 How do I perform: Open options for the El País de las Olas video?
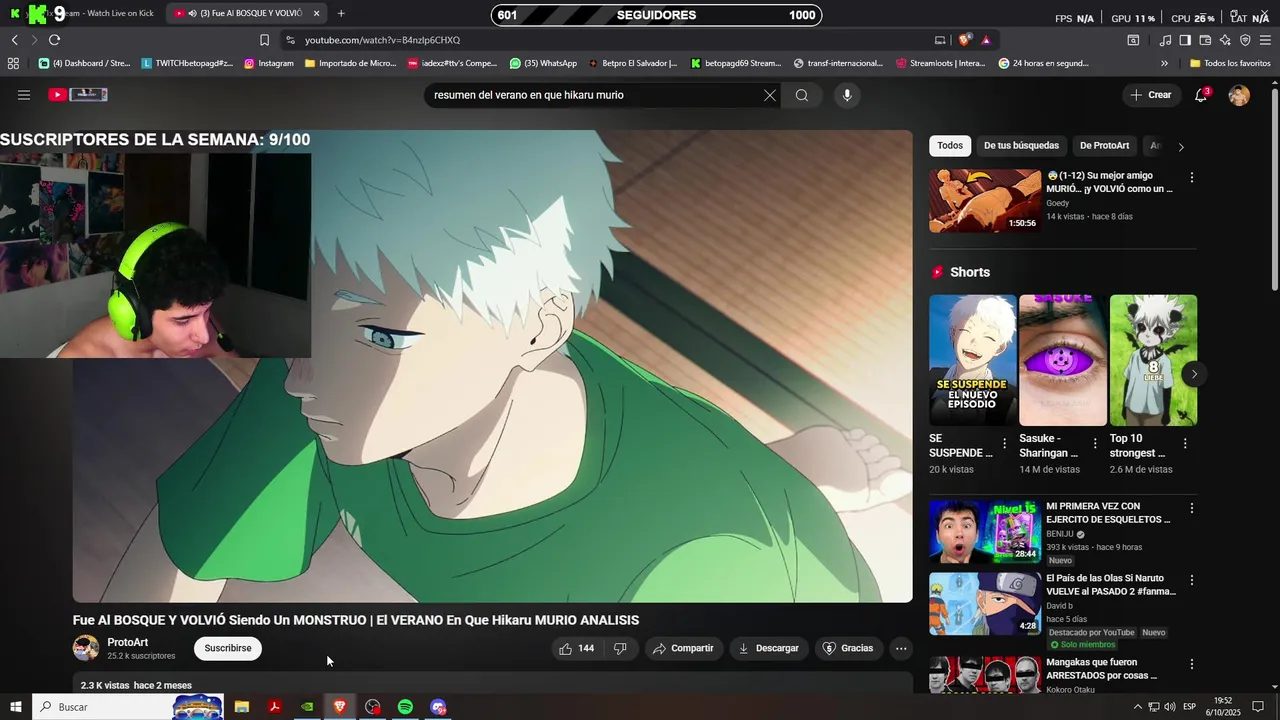1191,580
